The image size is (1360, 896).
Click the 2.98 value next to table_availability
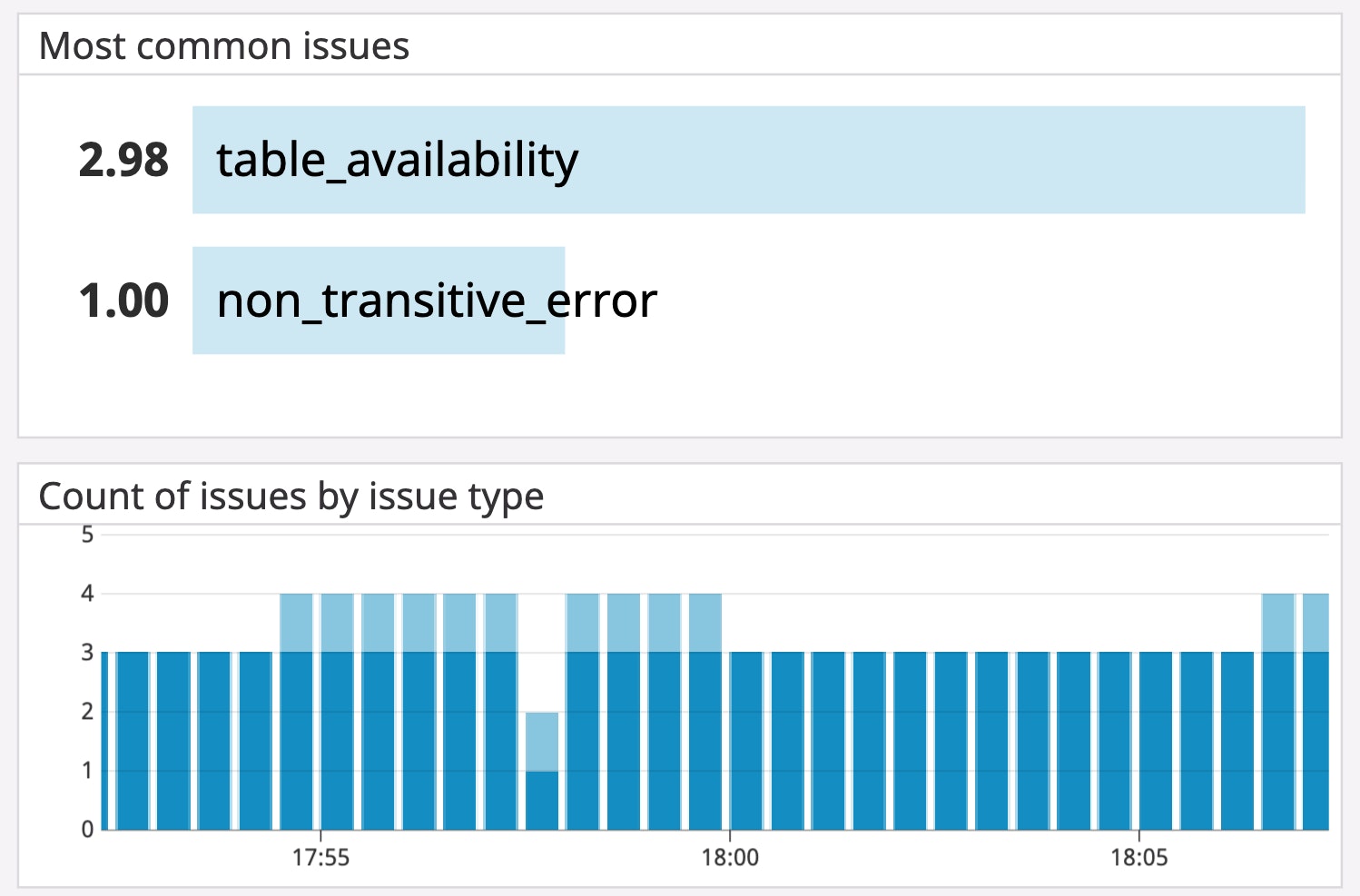point(123,161)
